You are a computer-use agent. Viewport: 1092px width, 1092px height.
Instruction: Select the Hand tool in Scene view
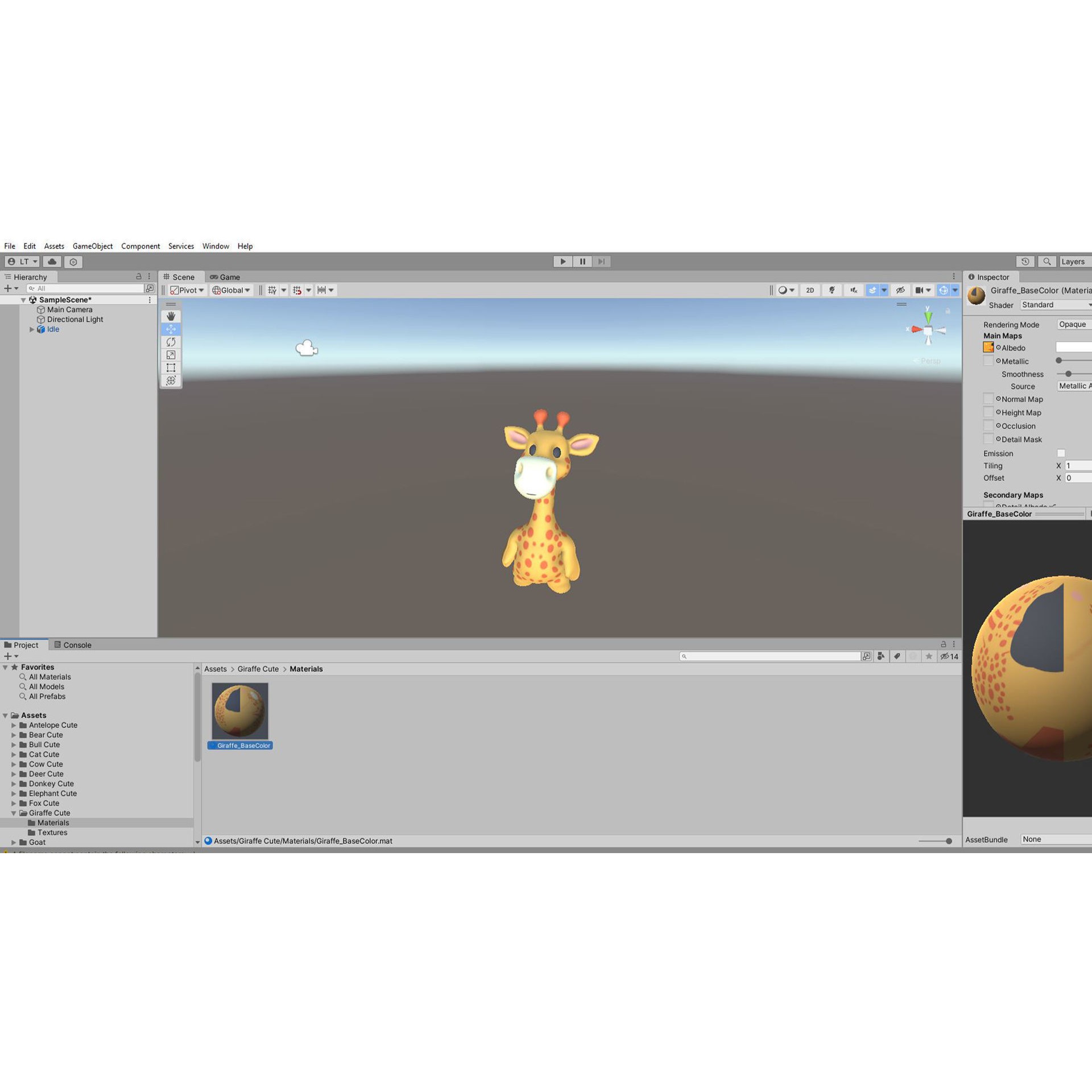171,316
